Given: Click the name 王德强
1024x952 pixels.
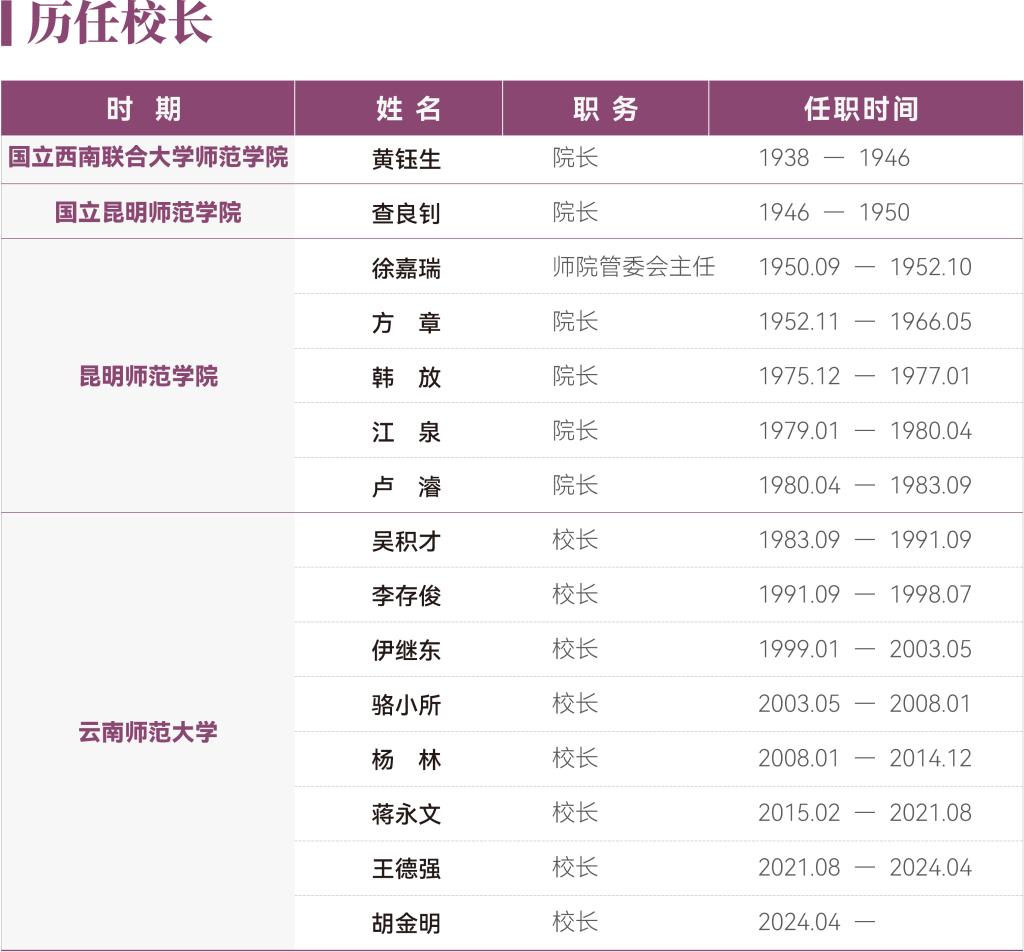Looking at the screenshot, I should coord(406,869).
